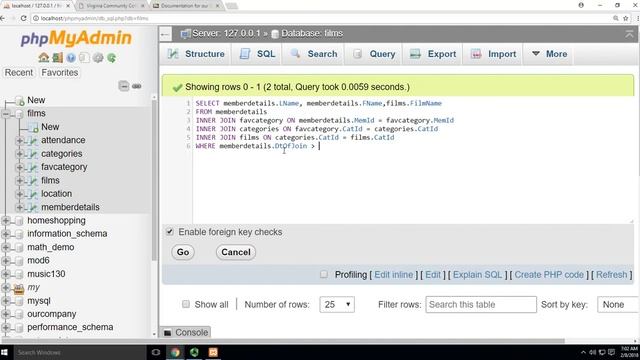The width and height of the screenshot is (640, 360).
Task: Click the Go button
Action: (183, 252)
